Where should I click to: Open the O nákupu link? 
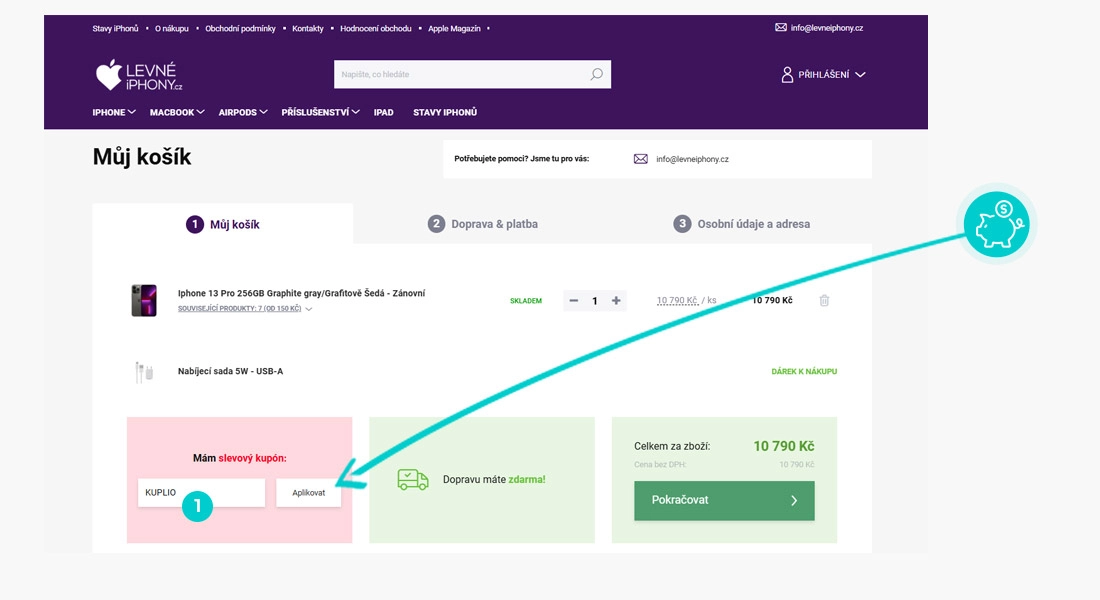tap(172, 29)
